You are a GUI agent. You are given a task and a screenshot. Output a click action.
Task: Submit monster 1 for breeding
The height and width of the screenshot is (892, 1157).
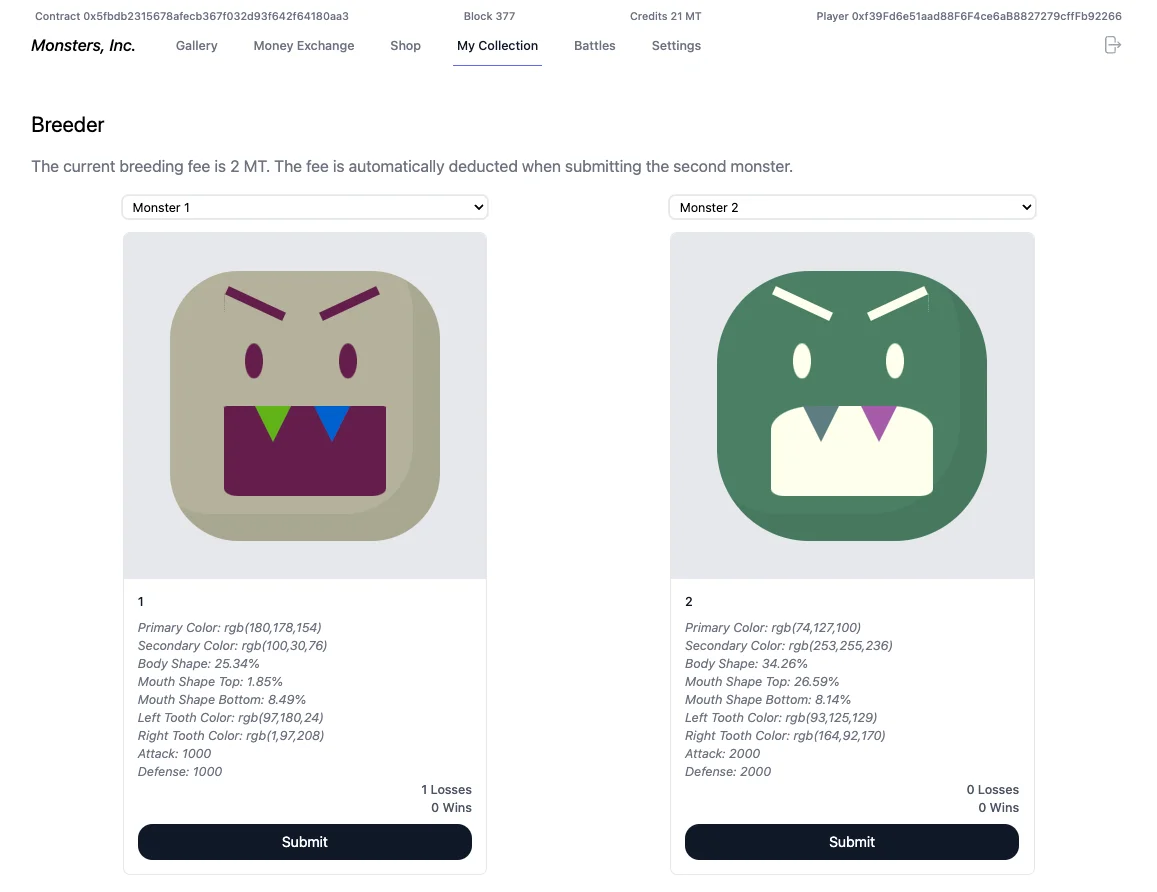pyautogui.click(x=305, y=842)
